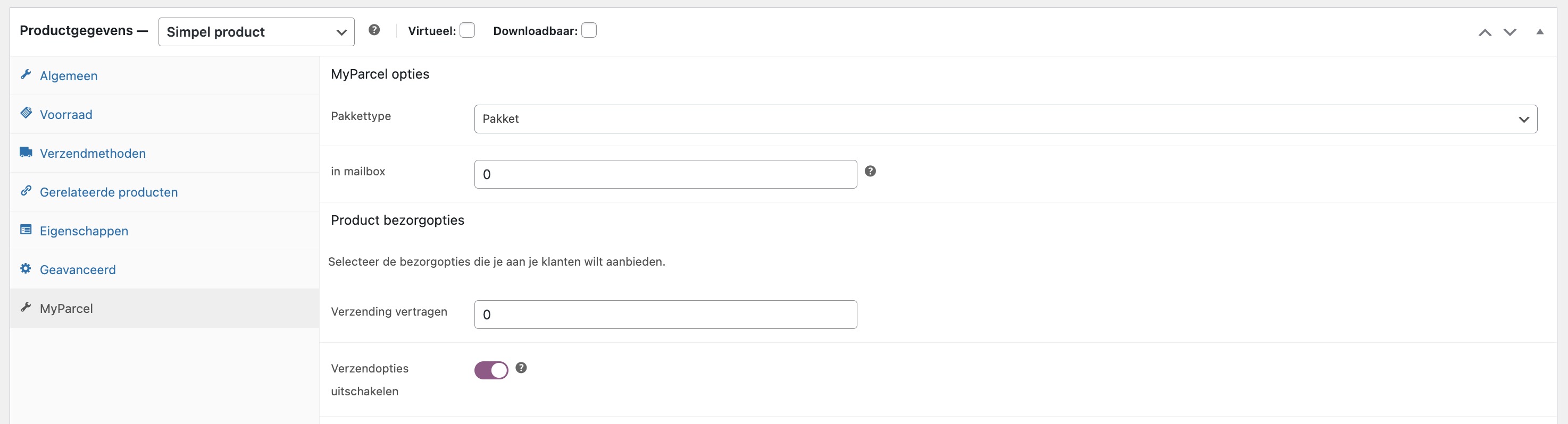Open the Geavanceerd tab
The image size is (1568, 424).
pyautogui.click(x=77, y=269)
